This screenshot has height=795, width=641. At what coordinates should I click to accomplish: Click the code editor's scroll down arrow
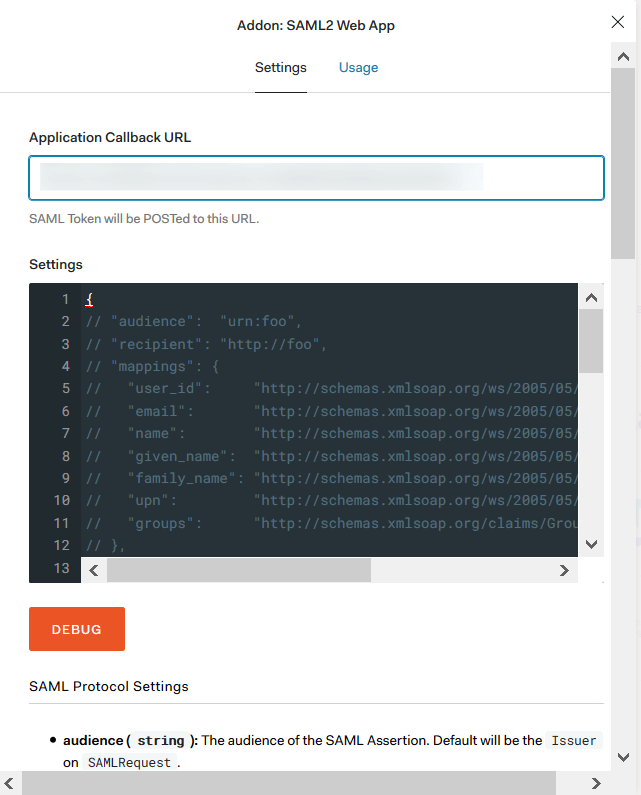(590, 544)
